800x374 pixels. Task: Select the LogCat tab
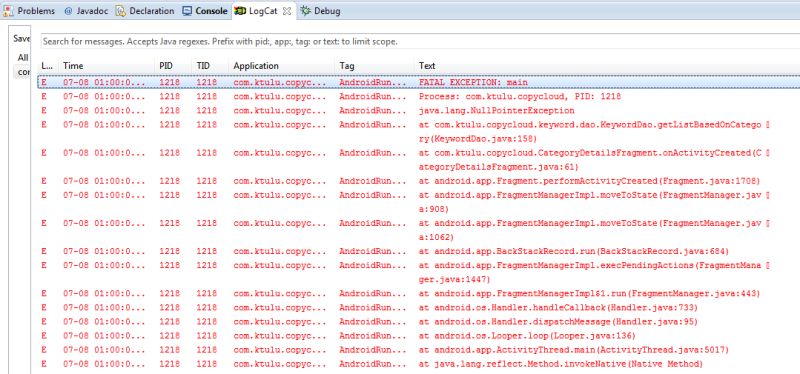click(x=263, y=11)
